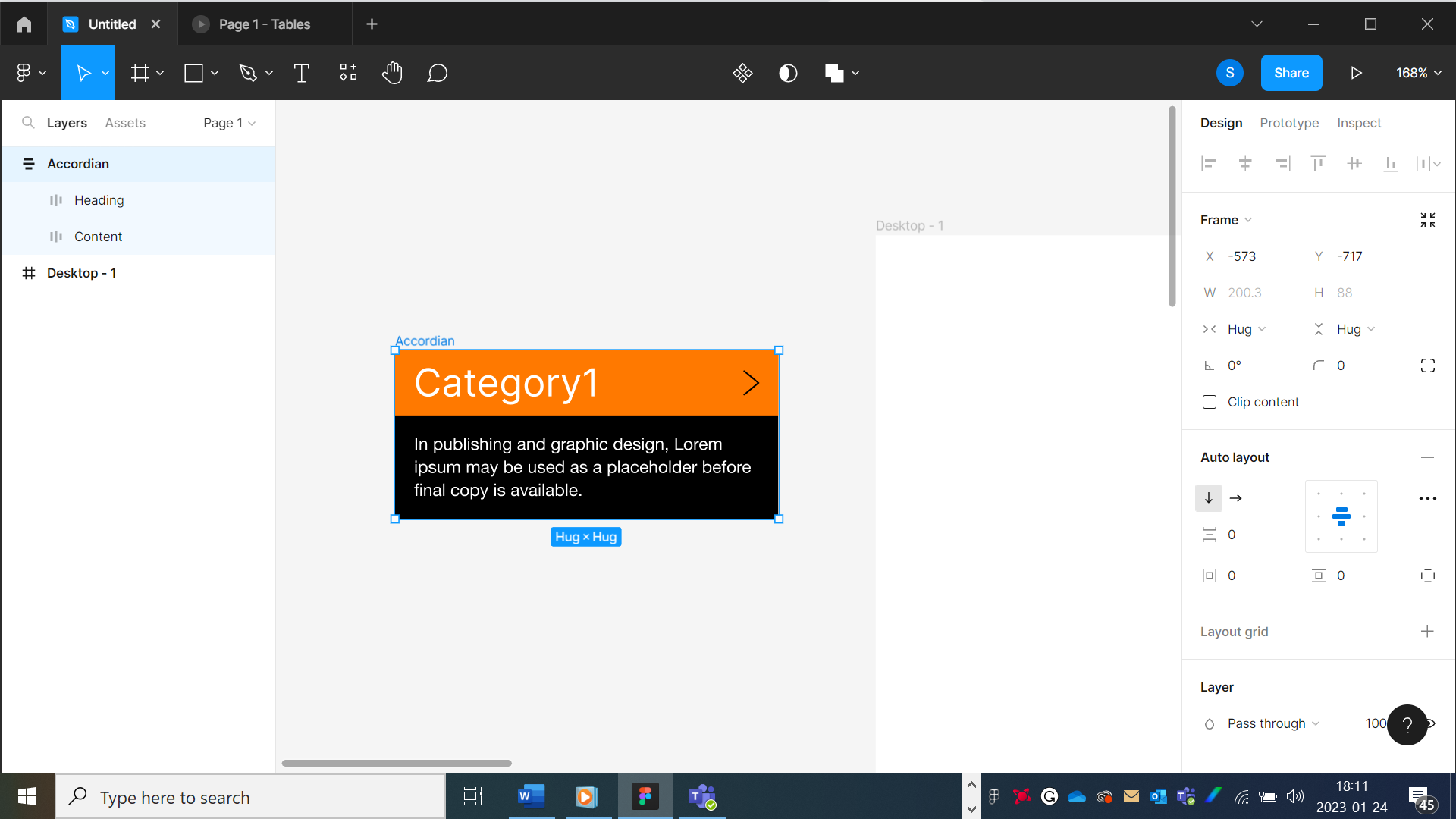Align selection to bottom

1391,163
